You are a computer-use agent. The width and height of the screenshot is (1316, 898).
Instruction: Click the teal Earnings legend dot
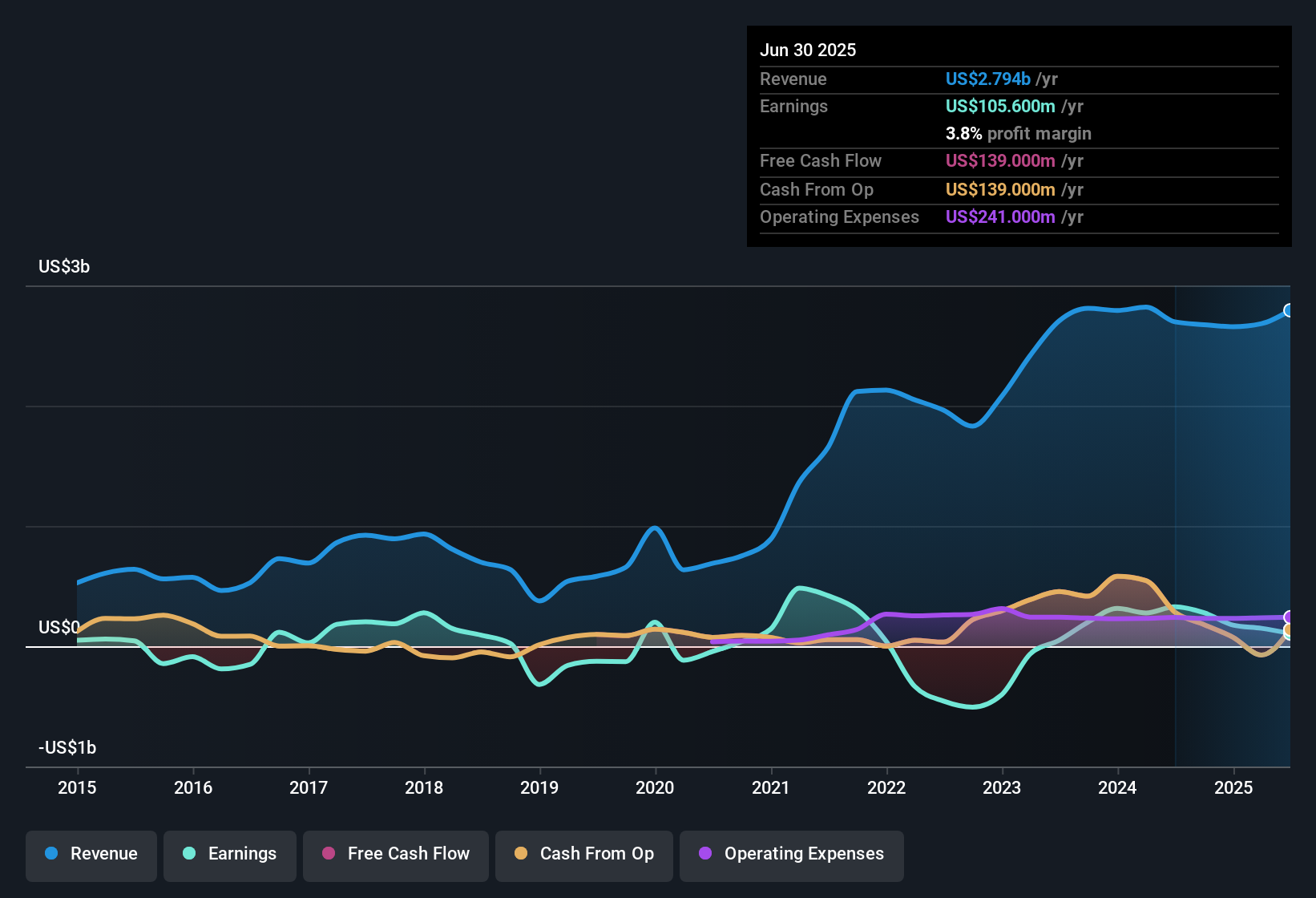[189, 853]
